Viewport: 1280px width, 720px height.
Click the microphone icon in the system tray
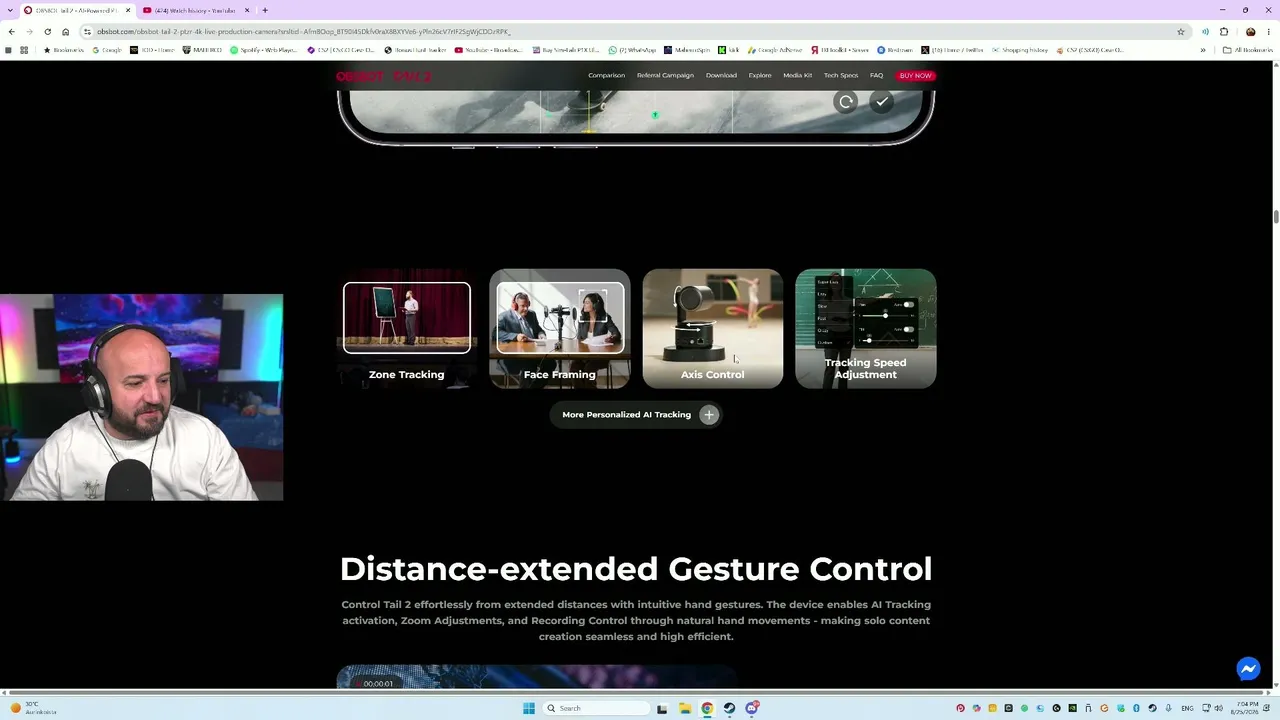coord(1168,708)
